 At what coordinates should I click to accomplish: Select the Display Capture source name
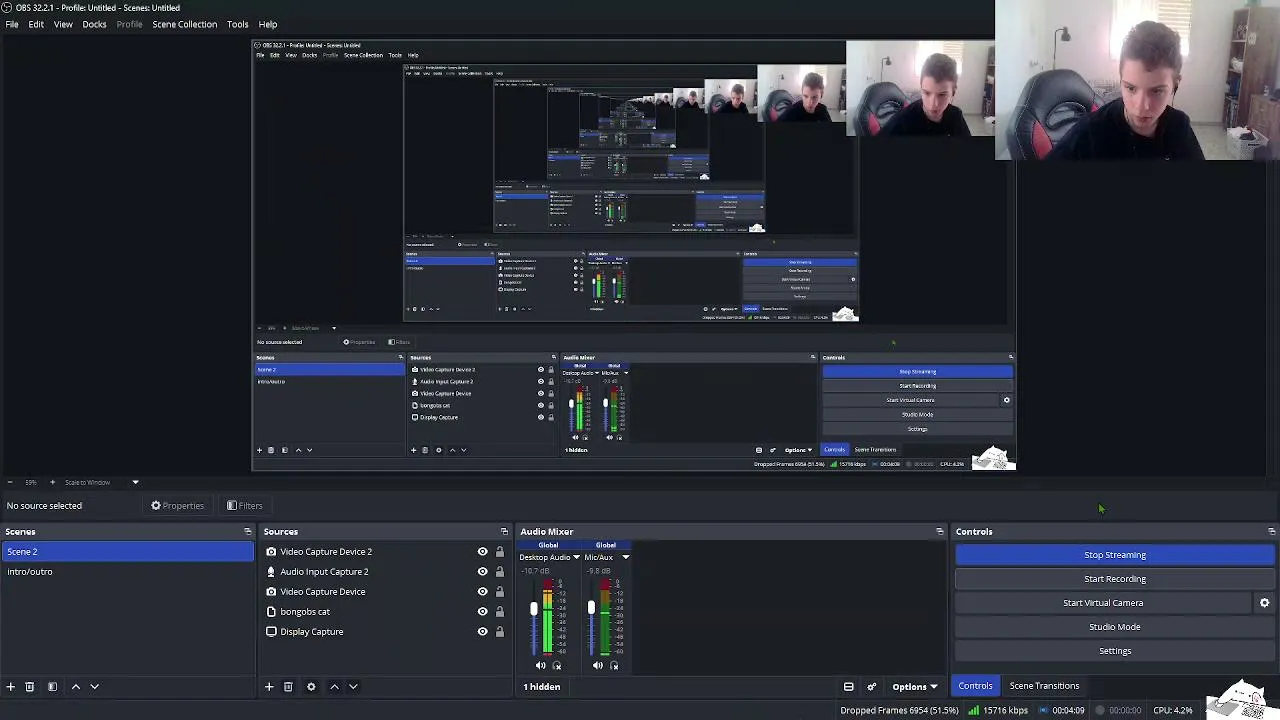click(312, 632)
